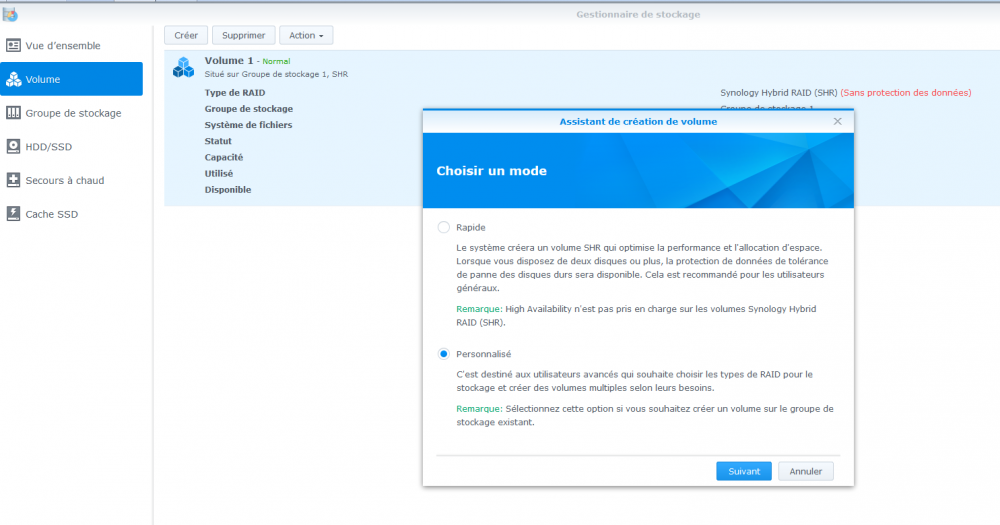
Task: Click the Choisir un mode heading
Action: [x=491, y=171]
